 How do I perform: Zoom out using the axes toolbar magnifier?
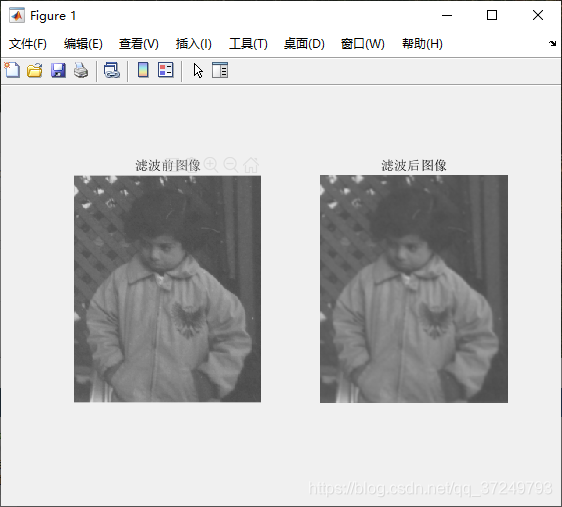231,165
